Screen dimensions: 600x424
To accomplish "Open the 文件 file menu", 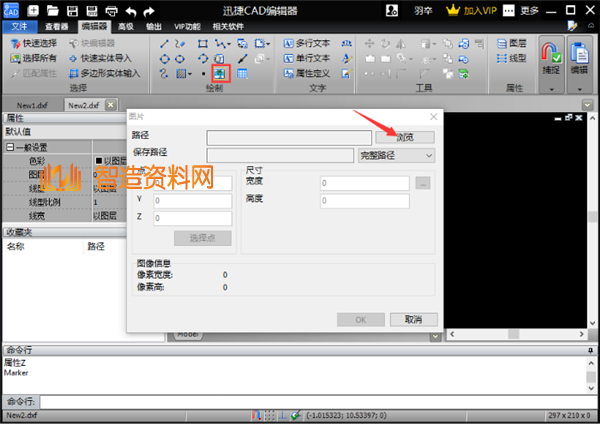I will (x=19, y=27).
